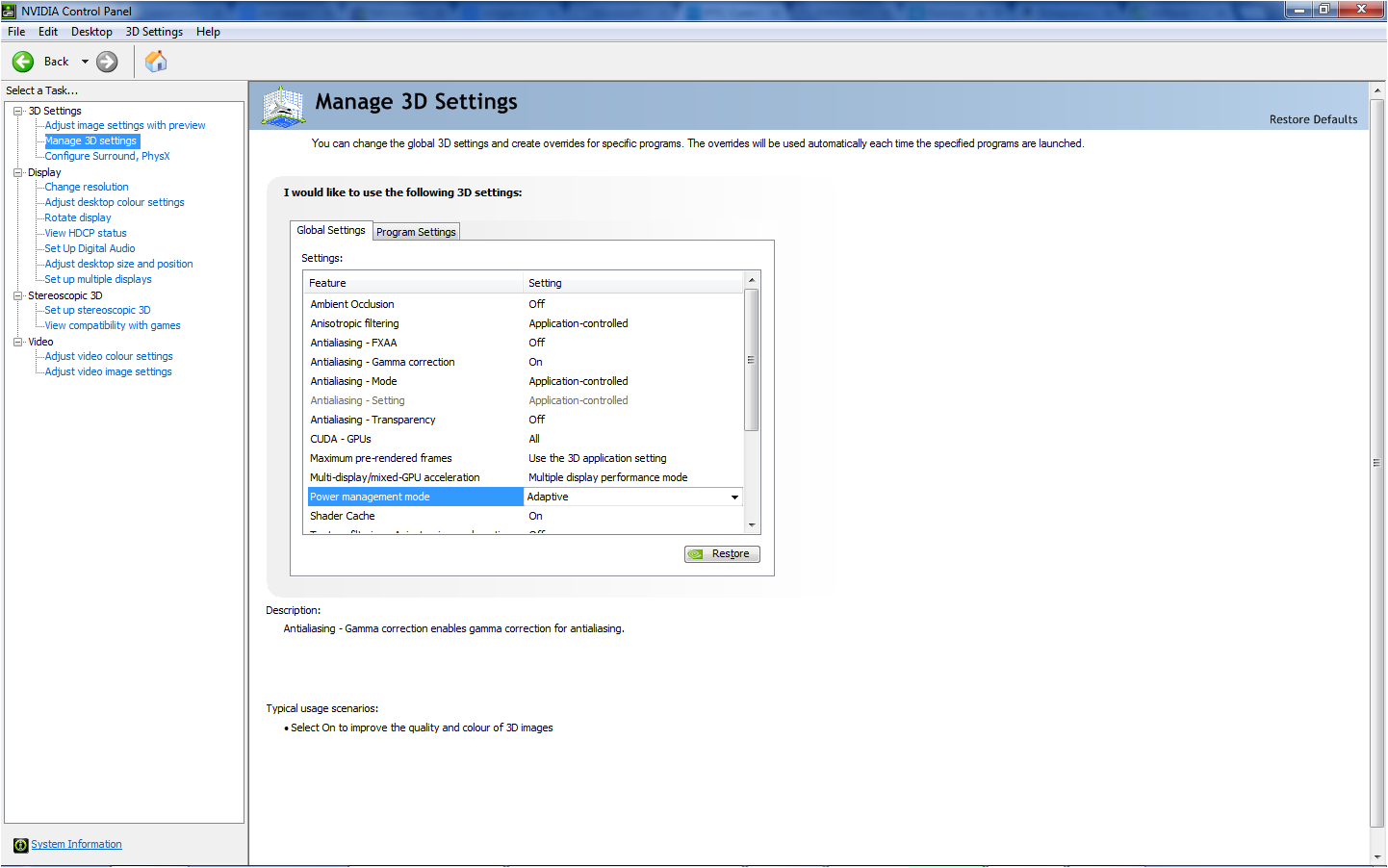Image resolution: width=1388 pixels, height=868 pixels.
Task: Select Antialiasing - Transparency row
Action: point(525,420)
